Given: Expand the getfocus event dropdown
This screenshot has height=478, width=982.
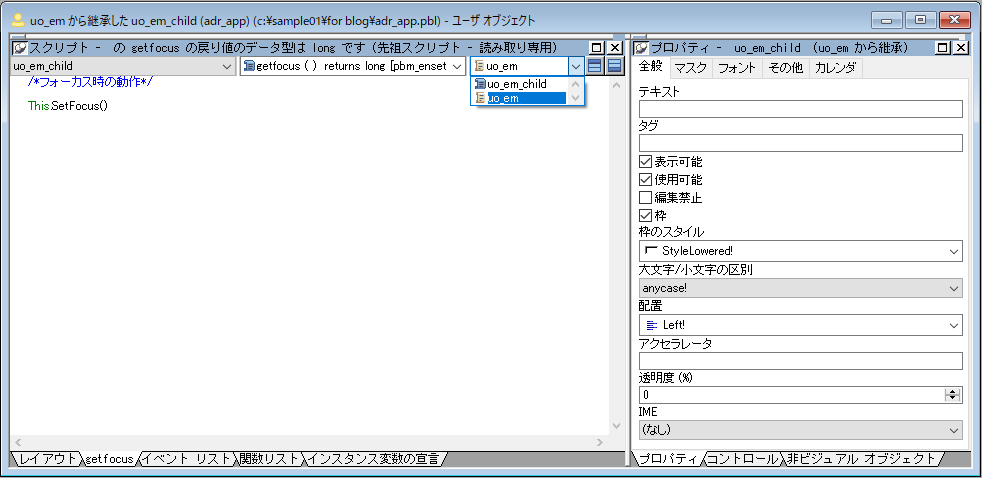Looking at the screenshot, I should (x=457, y=66).
